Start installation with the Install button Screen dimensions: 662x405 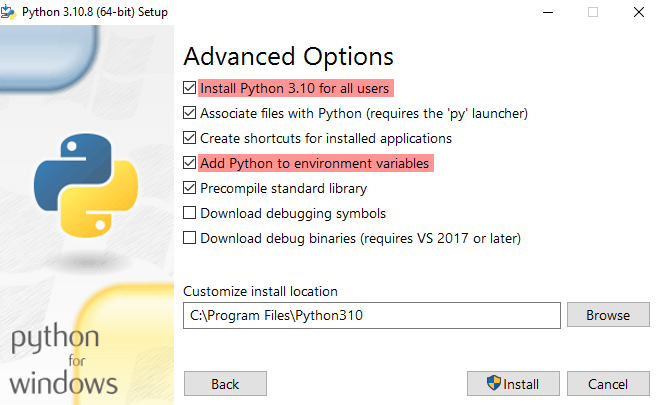(x=512, y=384)
